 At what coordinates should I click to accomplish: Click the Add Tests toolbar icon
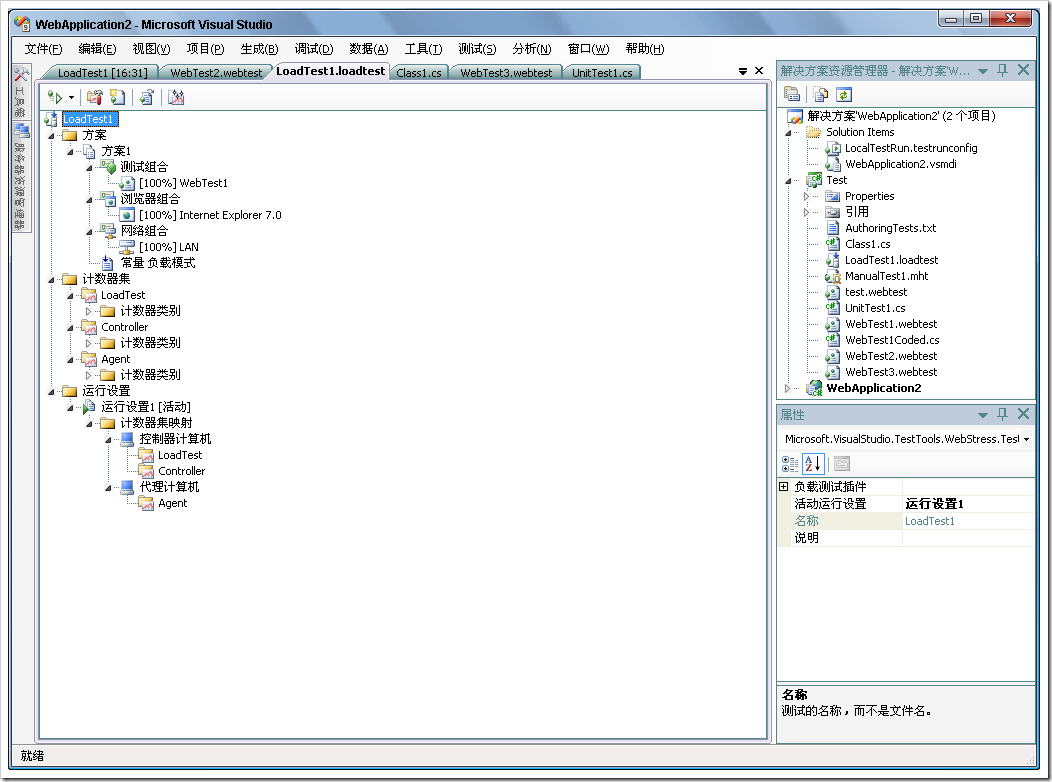(x=147, y=98)
